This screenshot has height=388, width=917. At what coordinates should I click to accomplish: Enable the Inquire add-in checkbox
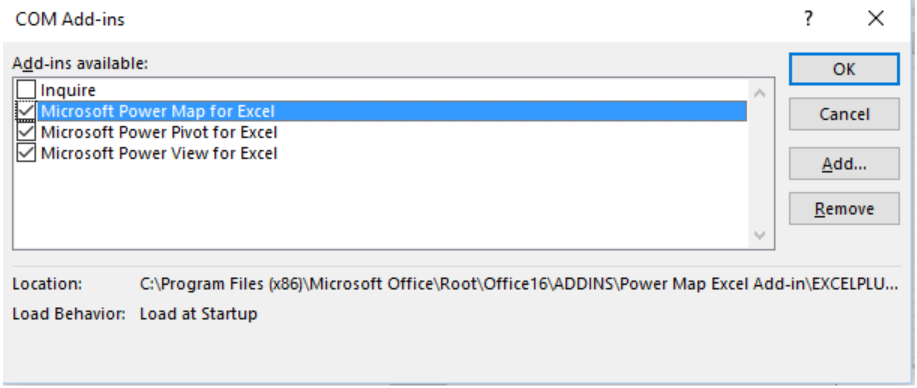tap(26, 90)
